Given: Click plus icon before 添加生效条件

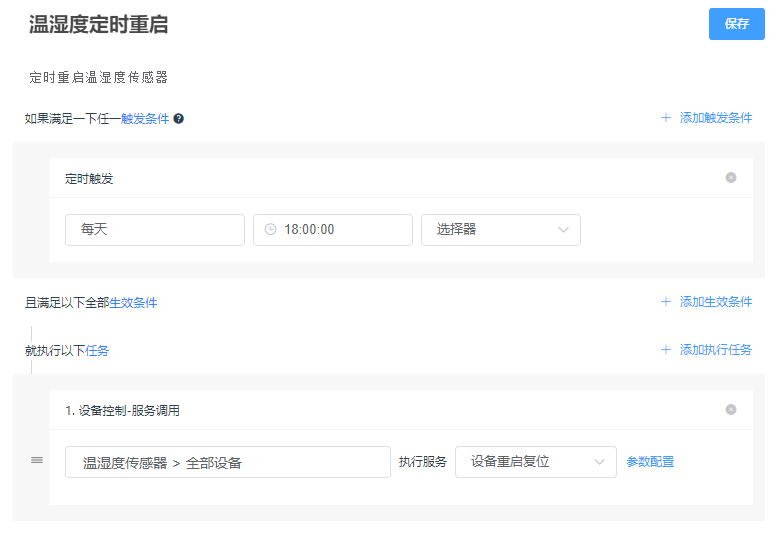Looking at the screenshot, I should (666, 302).
